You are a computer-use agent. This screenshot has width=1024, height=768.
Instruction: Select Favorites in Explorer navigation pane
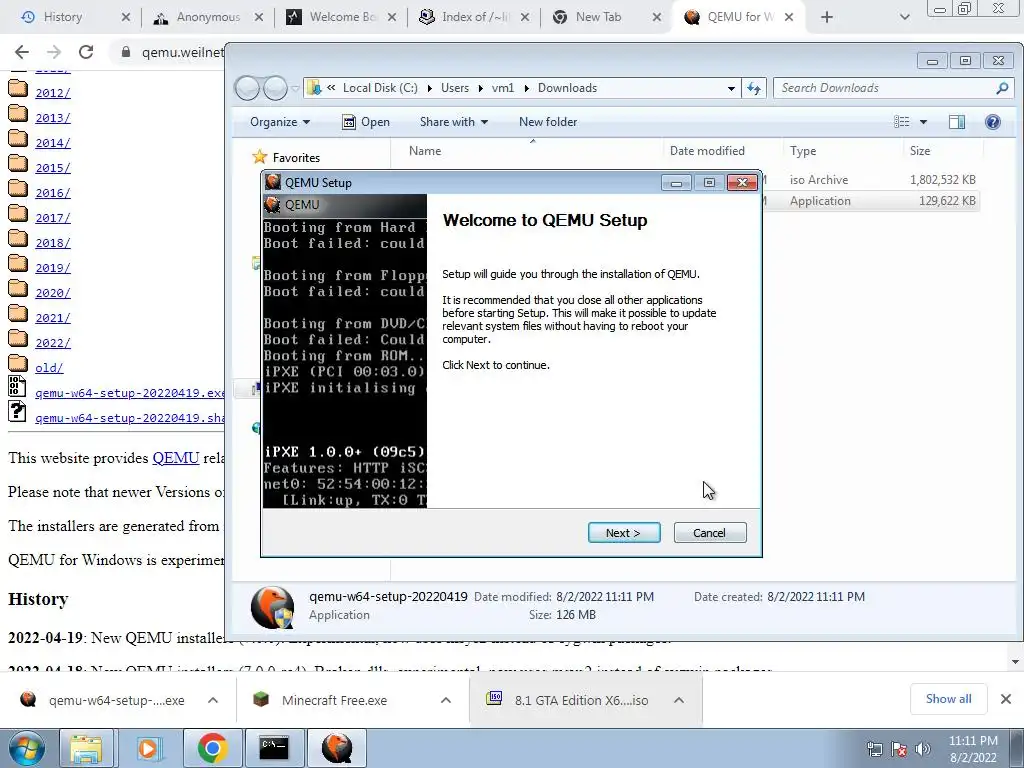tap(296, 157)
